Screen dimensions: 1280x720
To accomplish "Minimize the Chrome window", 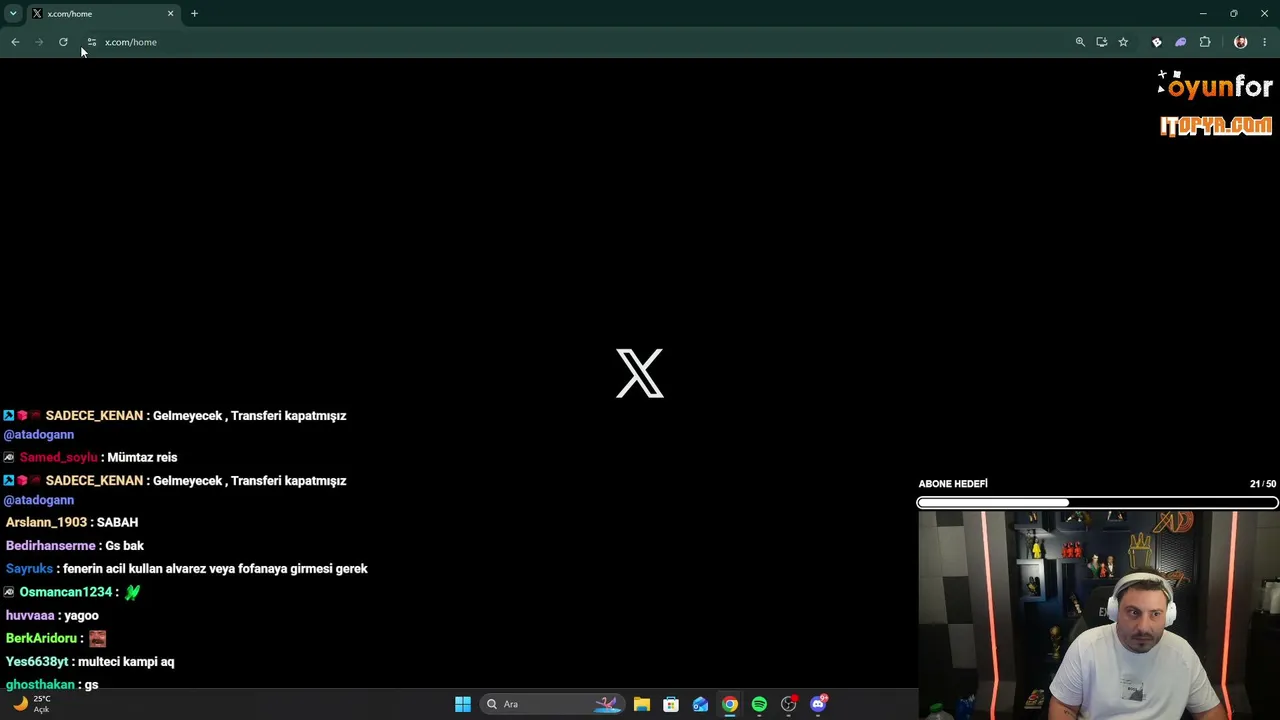I will (x=1203, y=13).
